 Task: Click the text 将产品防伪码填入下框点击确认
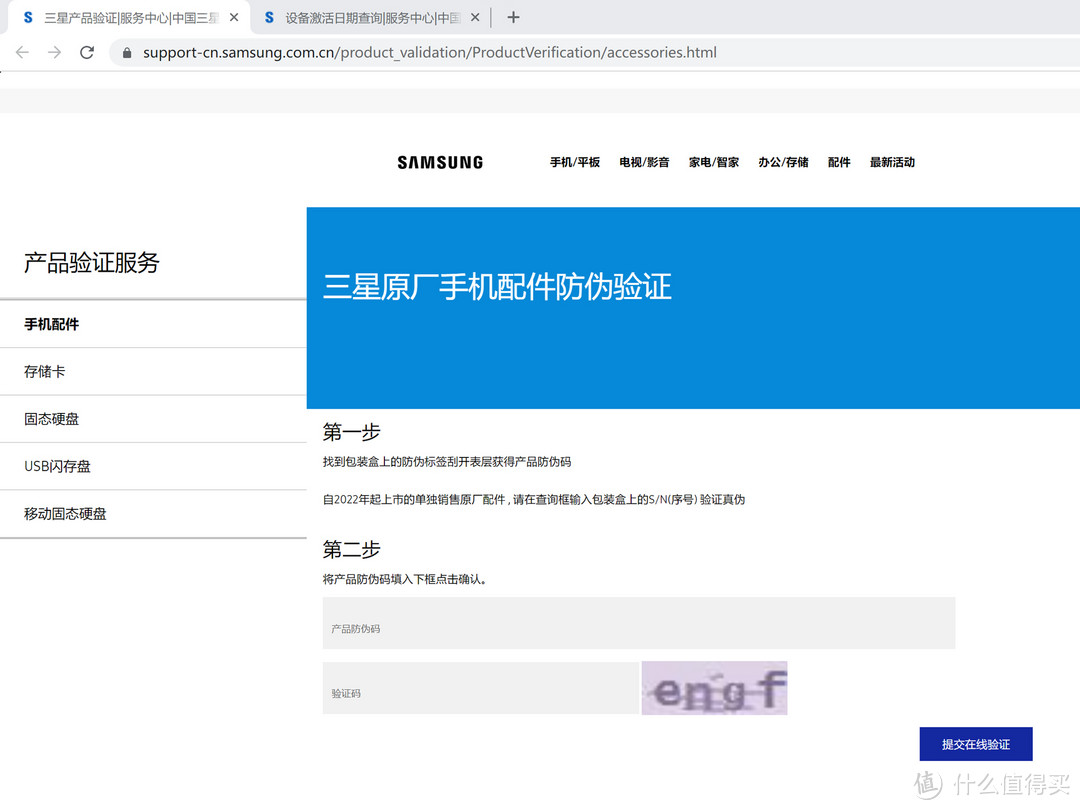point(405,580)
